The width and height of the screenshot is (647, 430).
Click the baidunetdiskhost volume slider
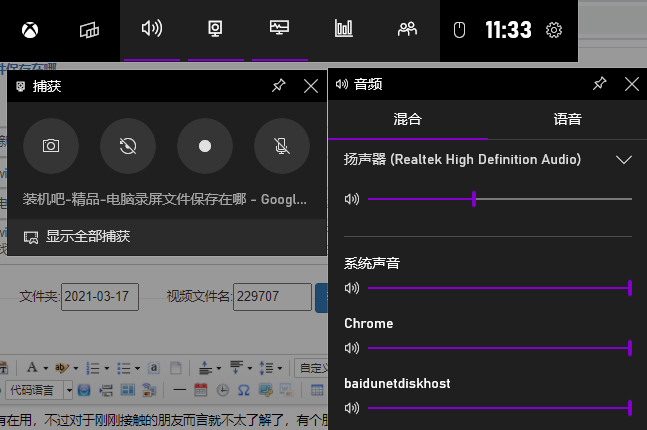(498, 408)
